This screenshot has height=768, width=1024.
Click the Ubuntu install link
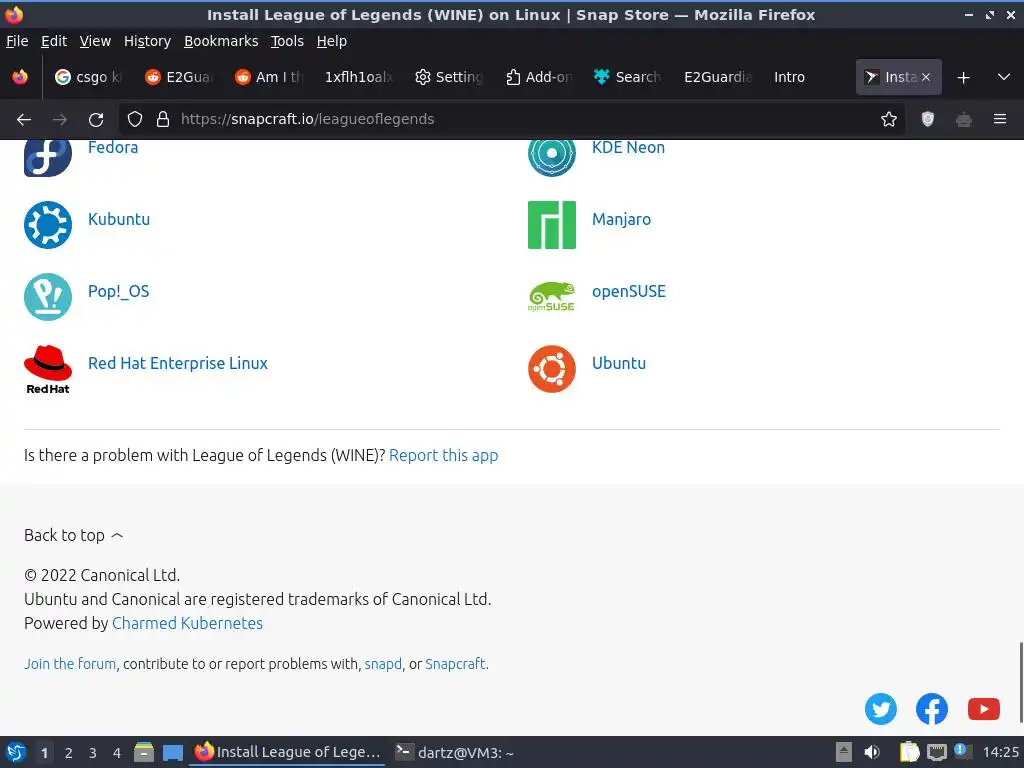618,363
